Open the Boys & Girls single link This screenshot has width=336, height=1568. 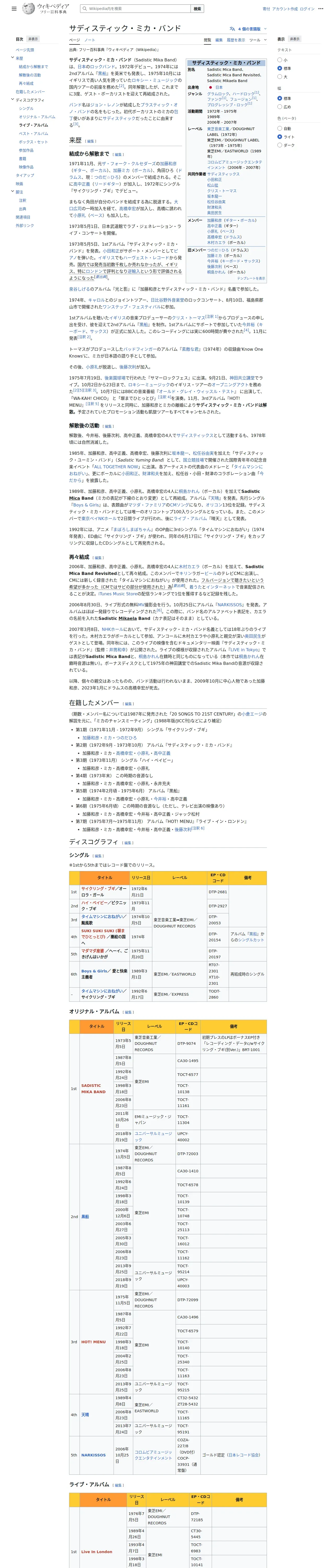(94, 971)
